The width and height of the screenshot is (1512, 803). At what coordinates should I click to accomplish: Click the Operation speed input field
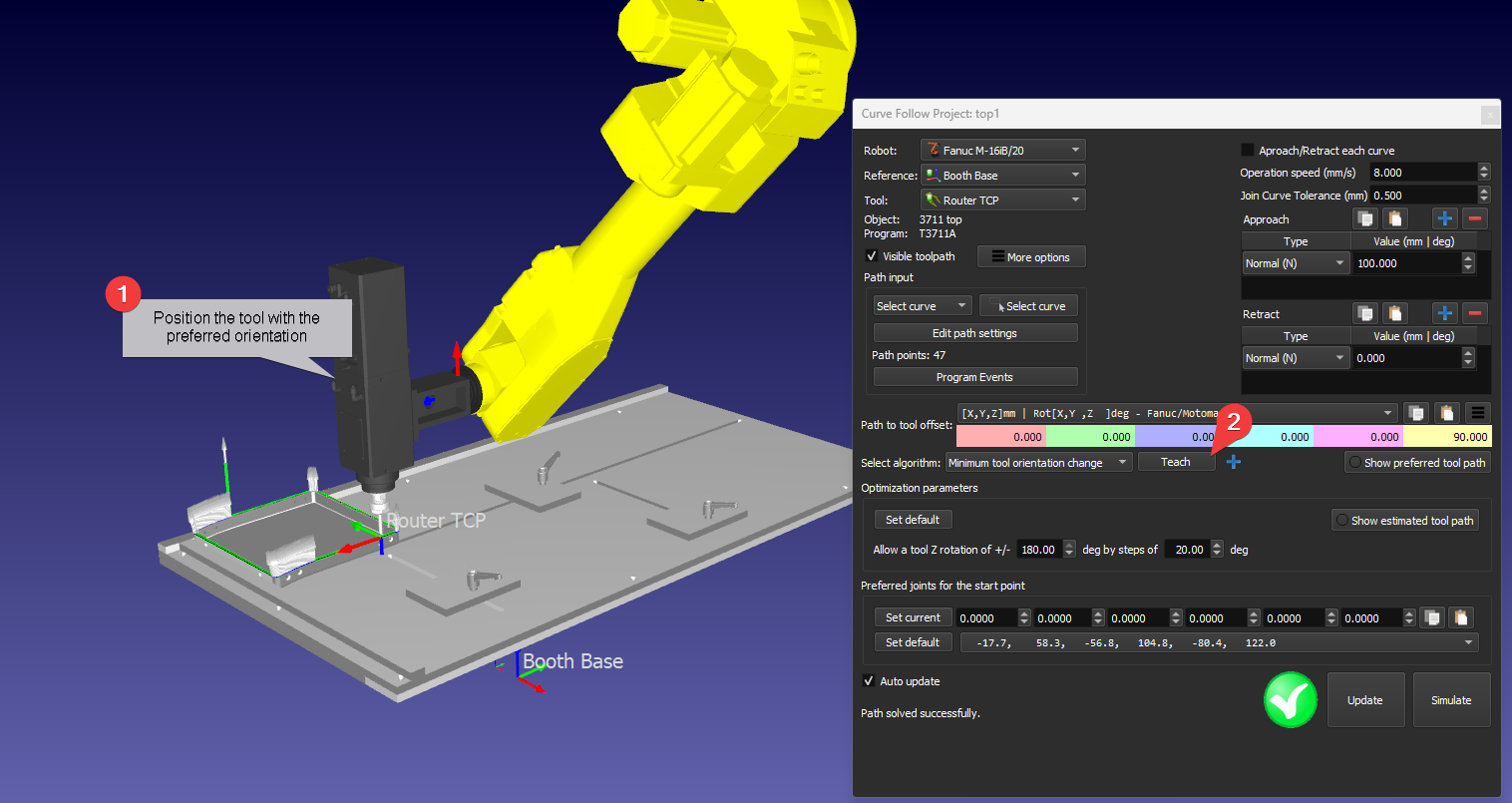pos(1422,173)
